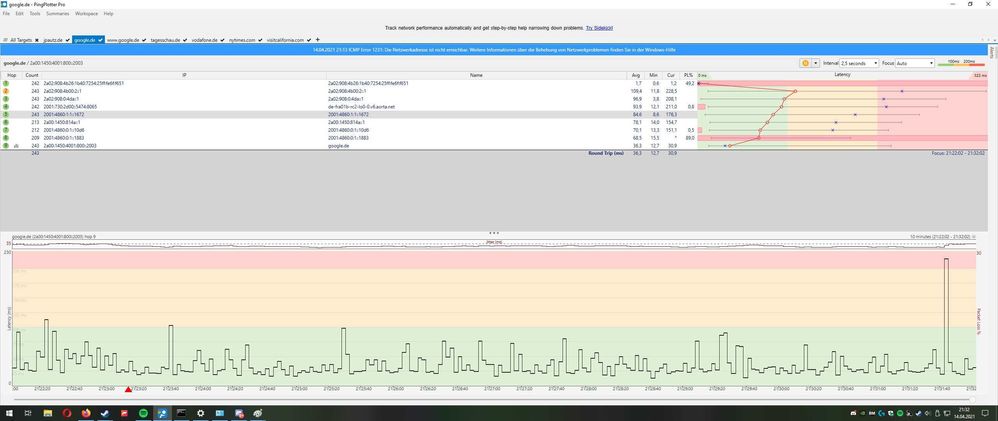Click the hop 4 status icon
The height and width of the screenshot is (421, 998).
pos(6,106)
